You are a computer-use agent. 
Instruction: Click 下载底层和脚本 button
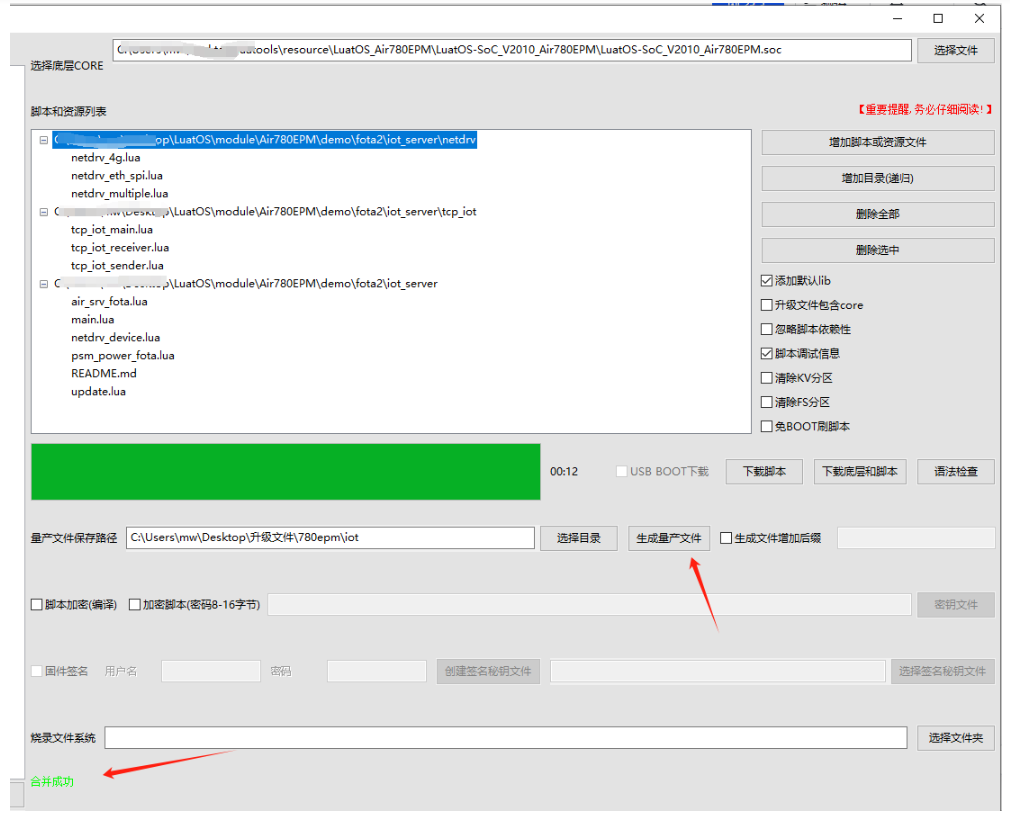pos(860,472)
